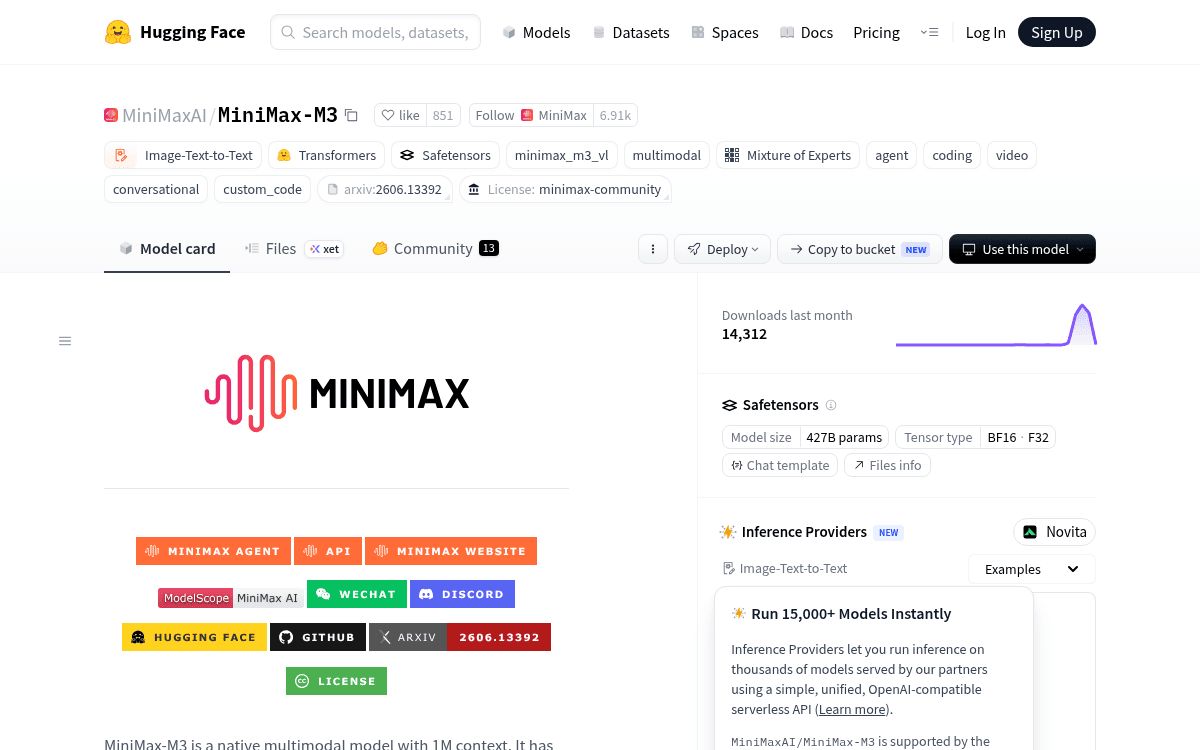Open the MiniMaxAI organization avatar link
Viewport: 1200px width, 750px height.
tap(111, 115)
